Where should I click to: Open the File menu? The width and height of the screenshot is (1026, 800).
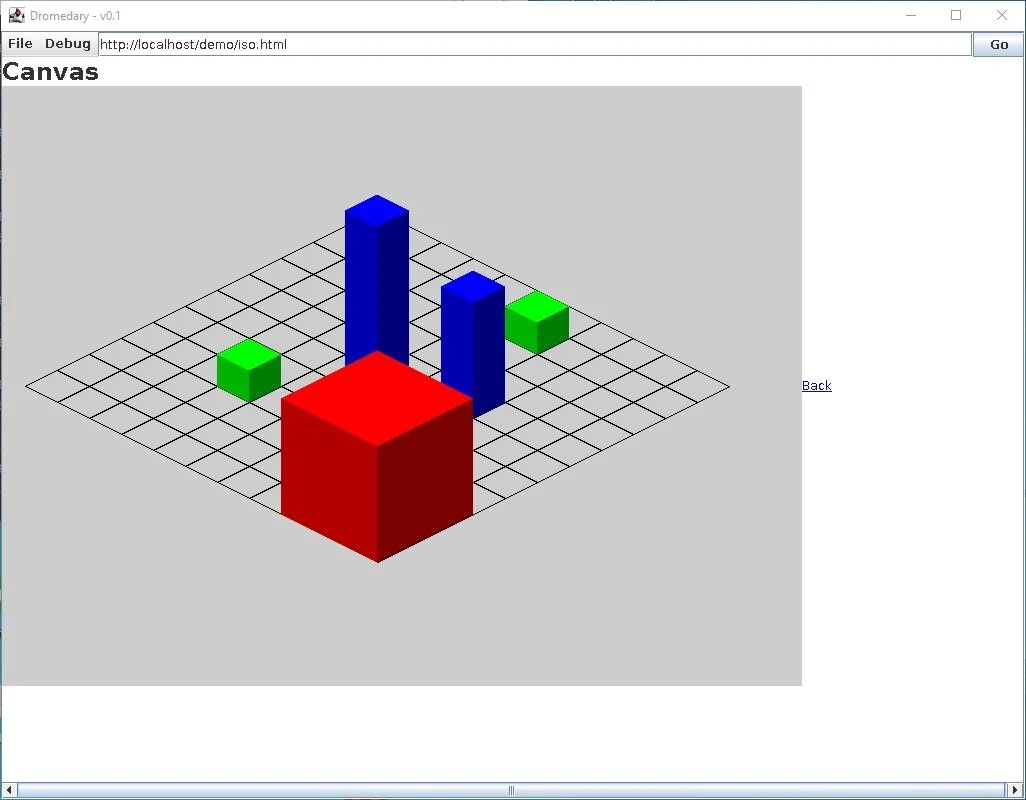[x=20, y=44]
